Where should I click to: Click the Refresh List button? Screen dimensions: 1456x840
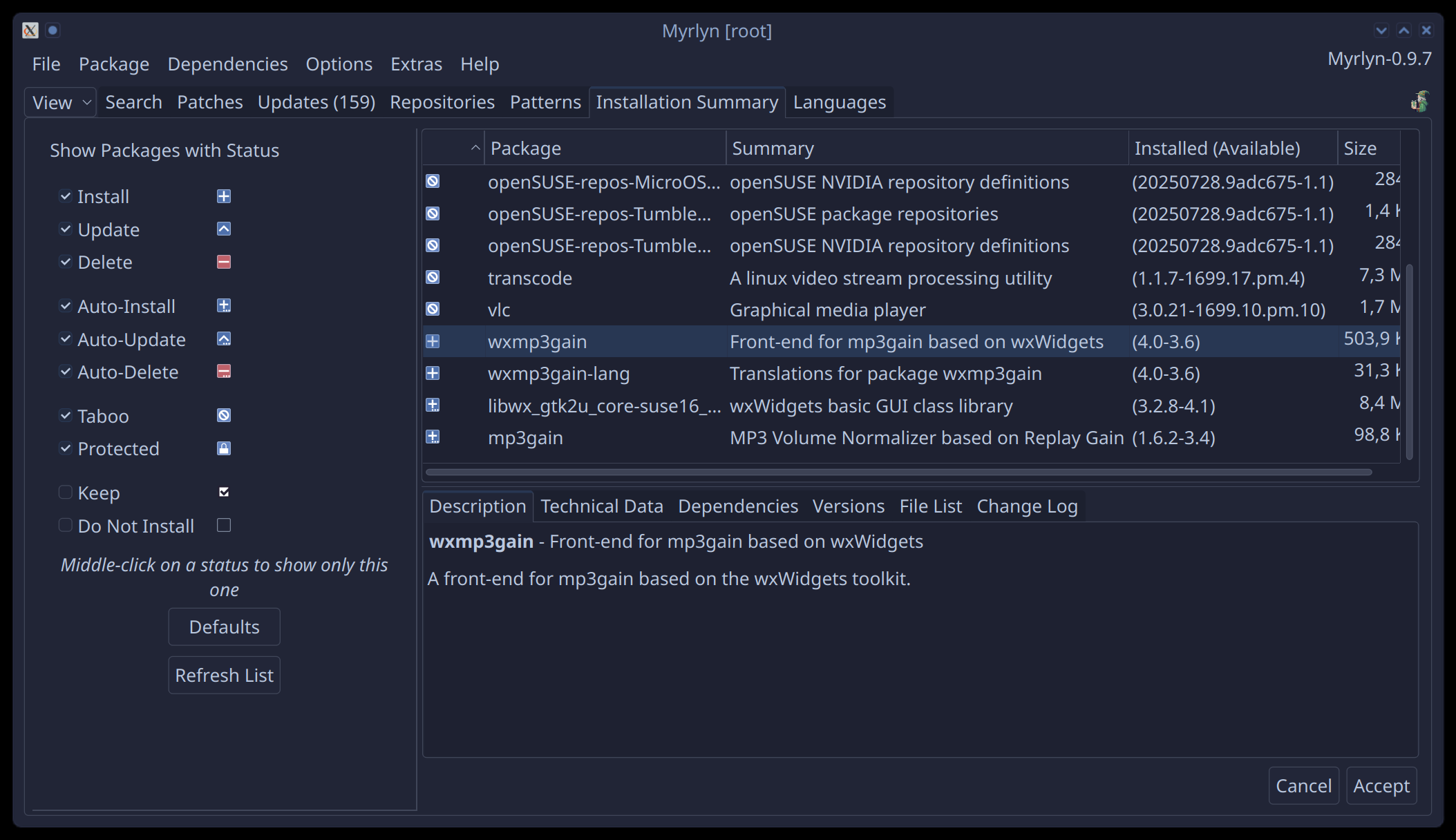coord(224,675)
